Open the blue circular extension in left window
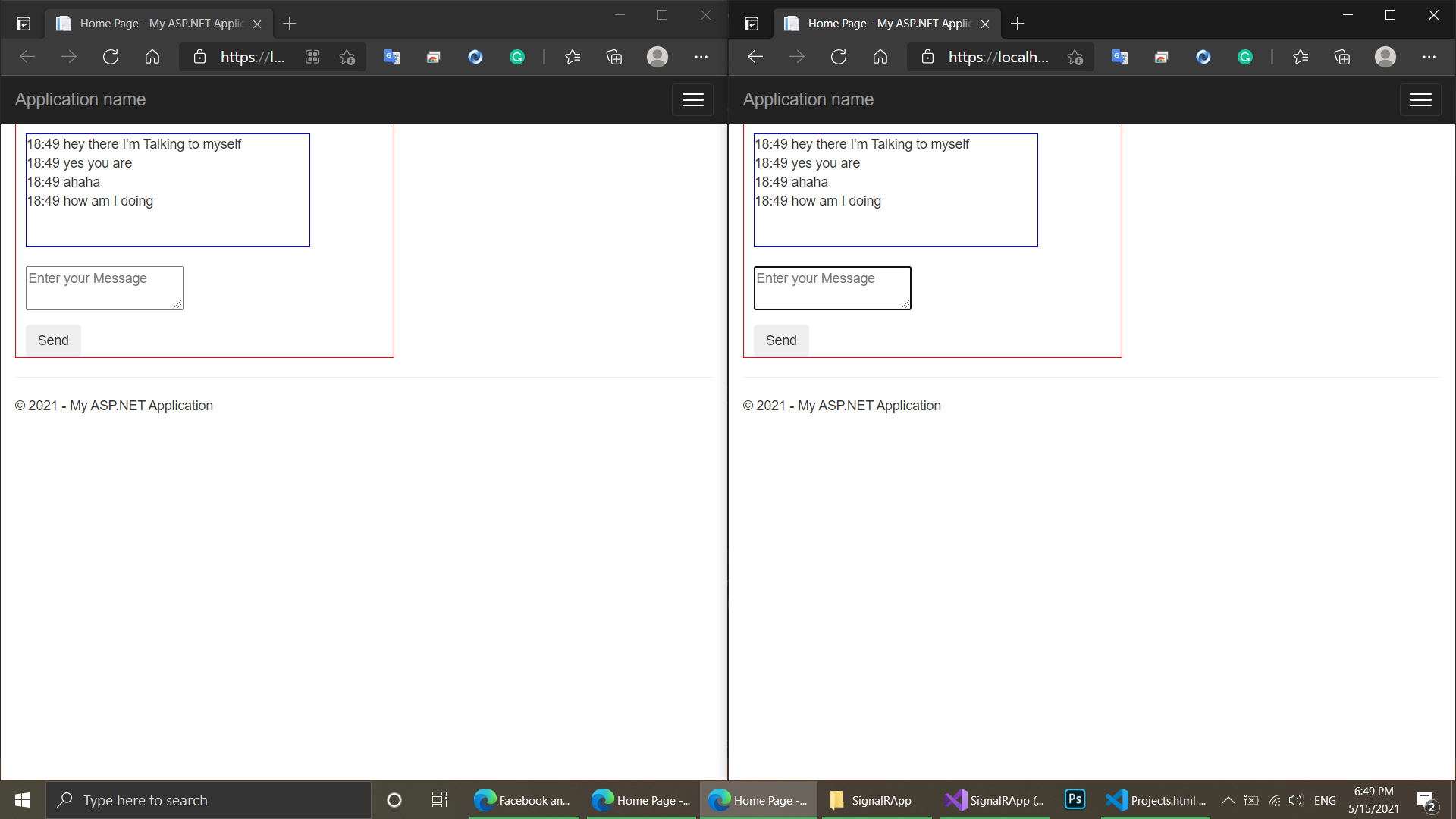1456x819 pixels. pos(475,57)
